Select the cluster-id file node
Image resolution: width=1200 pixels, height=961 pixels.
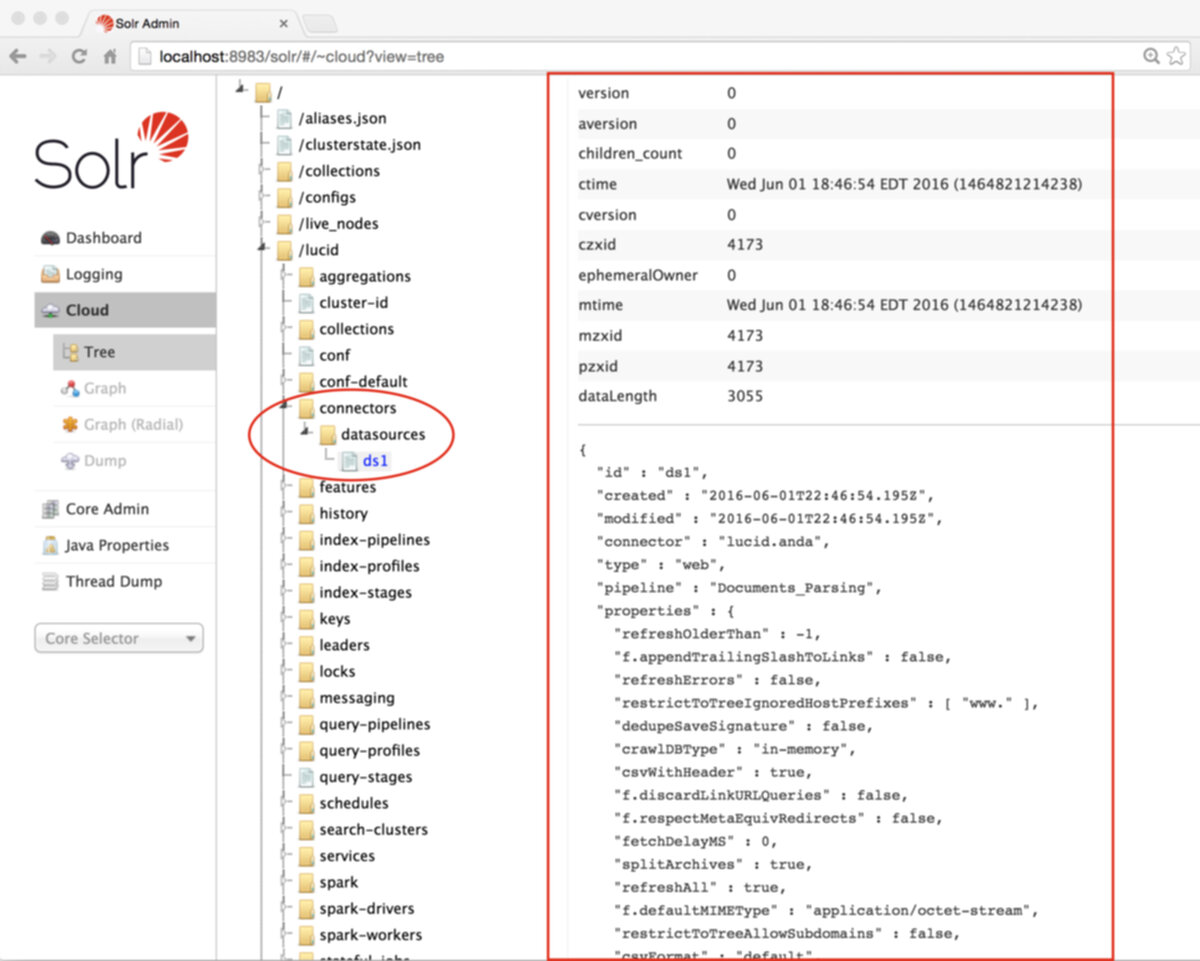click(353, 302)
